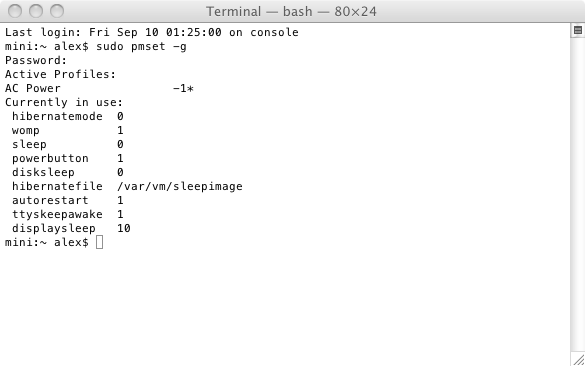Zoom the window with the third titlebar button
The height and width of the screenshot is (366, 585).
(57, 11)
